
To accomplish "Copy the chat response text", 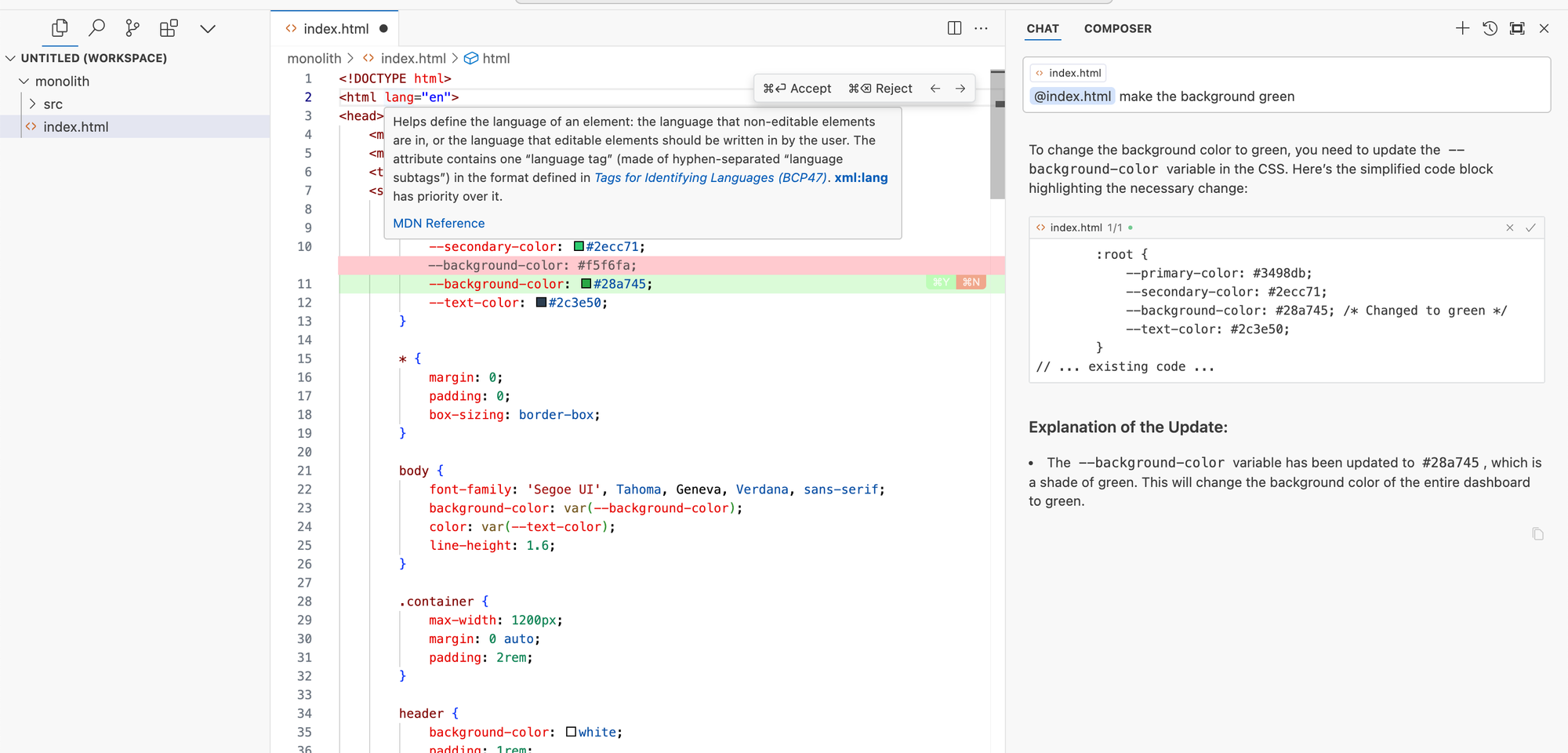I will 1537,533.
